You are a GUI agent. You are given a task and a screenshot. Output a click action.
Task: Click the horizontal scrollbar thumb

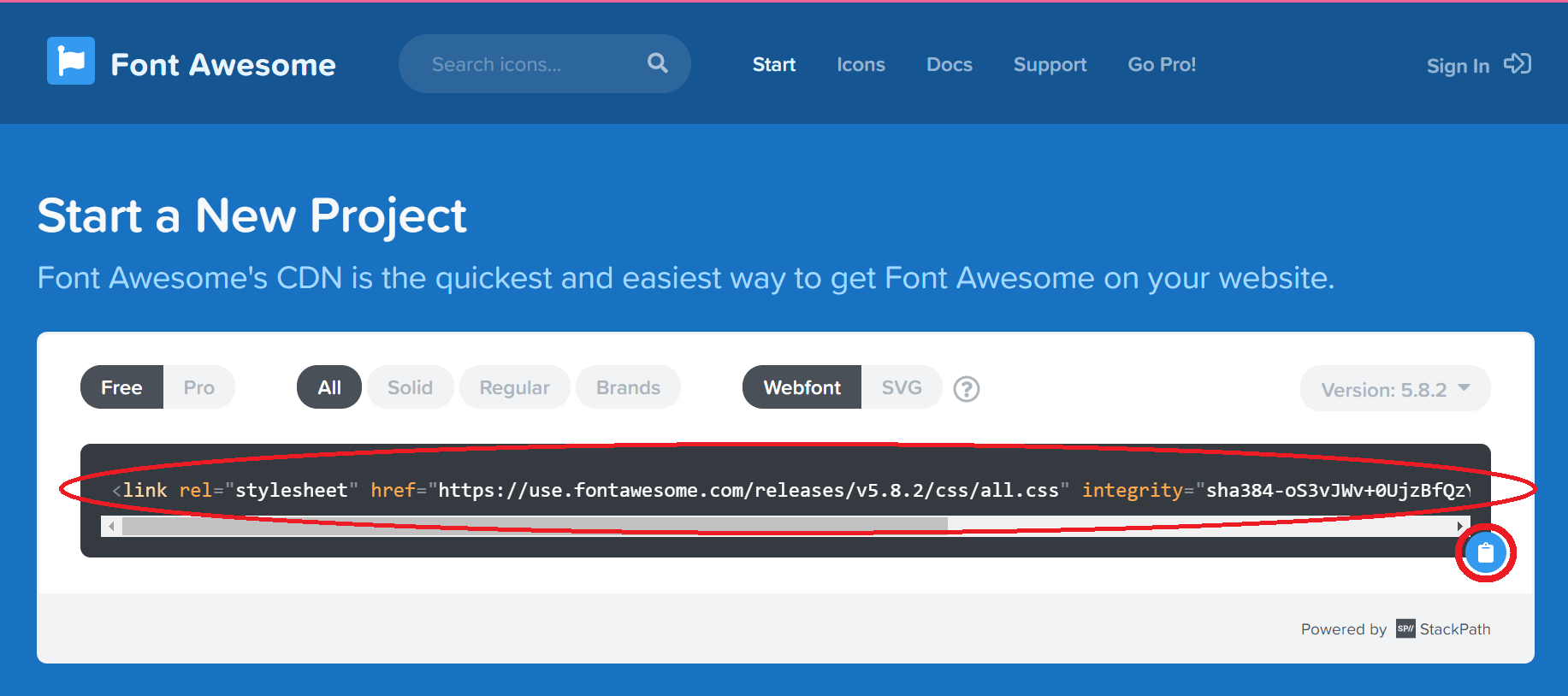[x=535, y=526]
